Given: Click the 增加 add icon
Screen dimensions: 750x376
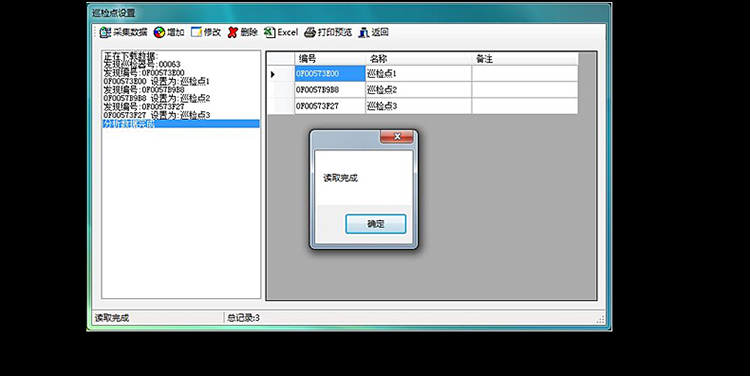Looking at the screenshot, I should tap(159, 32).
